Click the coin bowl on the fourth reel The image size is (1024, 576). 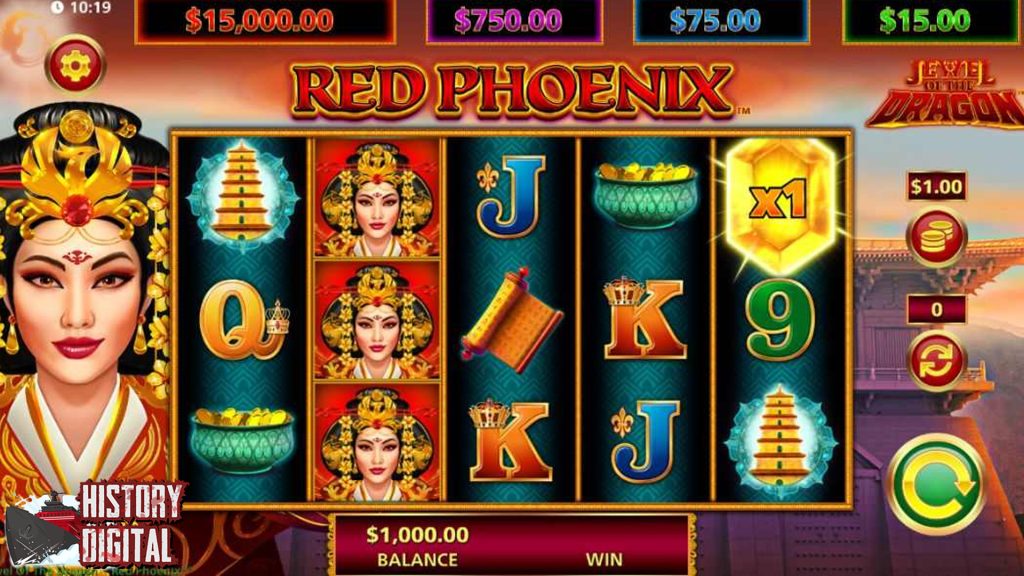tap(645, 195)
